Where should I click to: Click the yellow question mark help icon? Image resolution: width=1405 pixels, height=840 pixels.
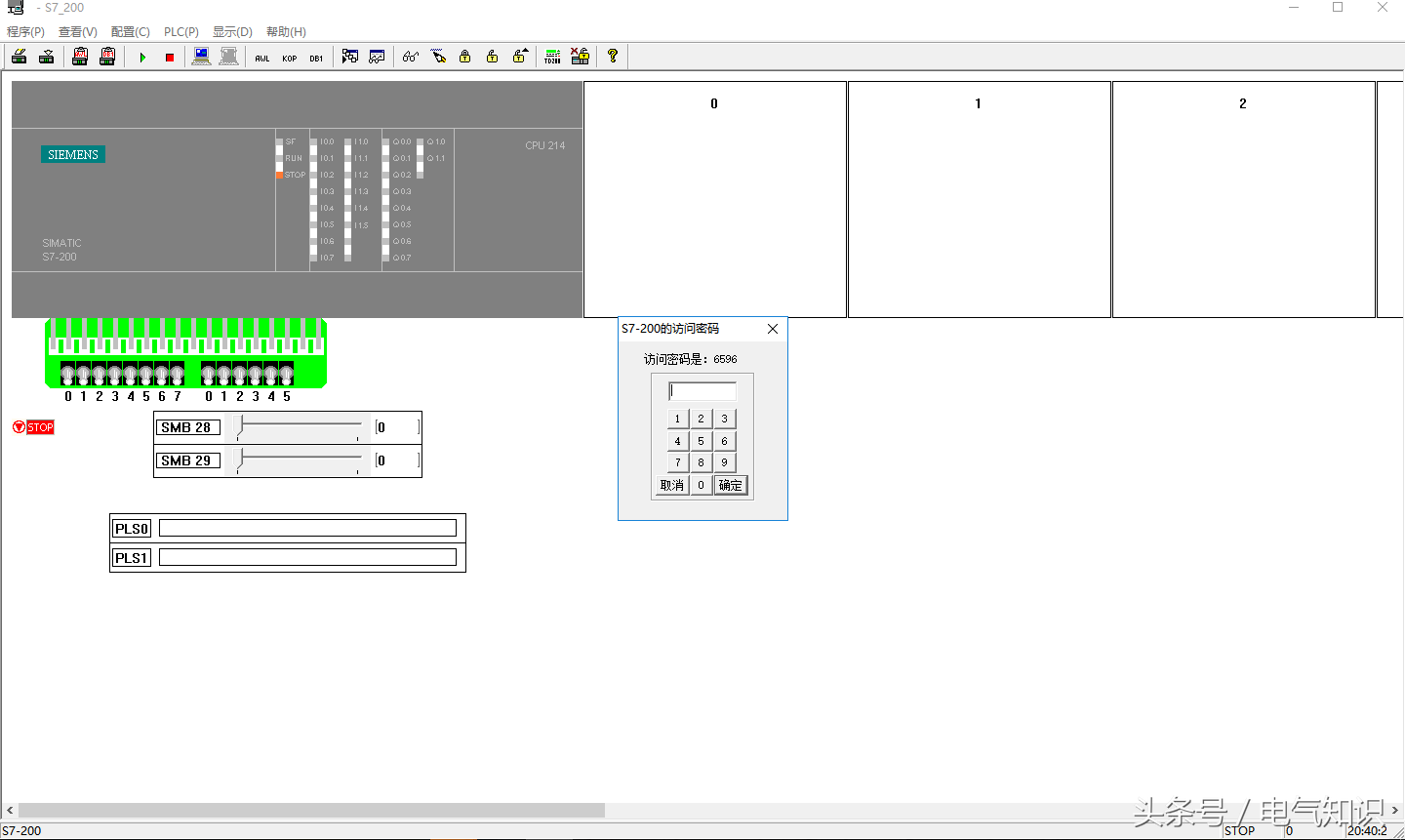pos(613,57)
